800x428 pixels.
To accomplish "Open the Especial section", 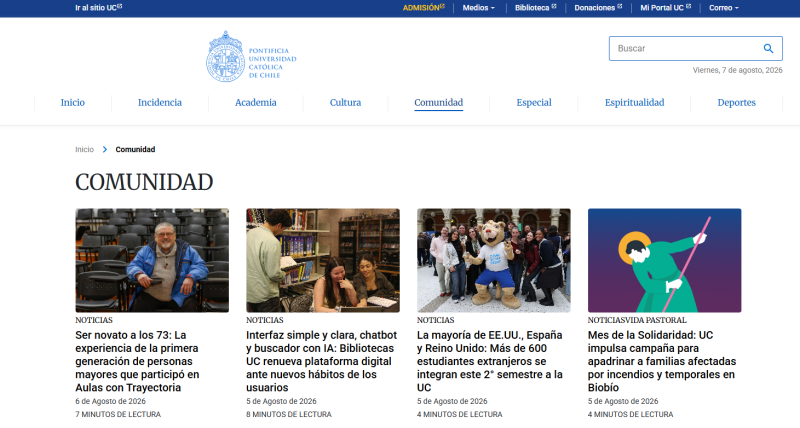I will [534, 103].
